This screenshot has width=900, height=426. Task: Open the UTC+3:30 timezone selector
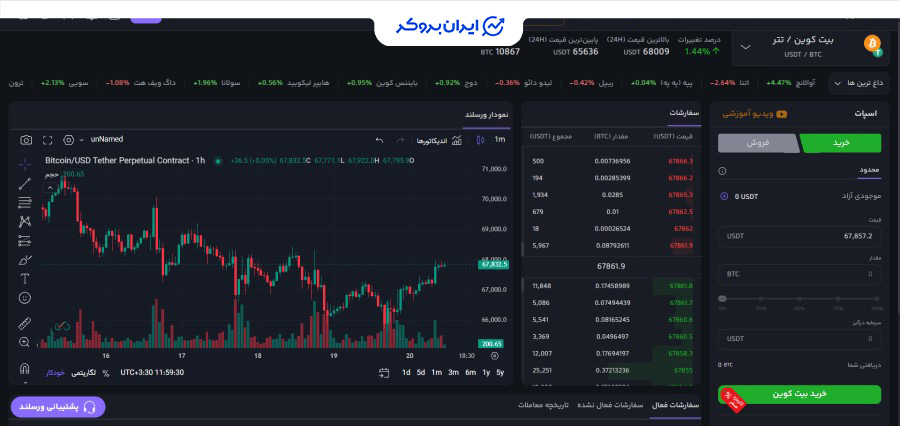(152, 373)
